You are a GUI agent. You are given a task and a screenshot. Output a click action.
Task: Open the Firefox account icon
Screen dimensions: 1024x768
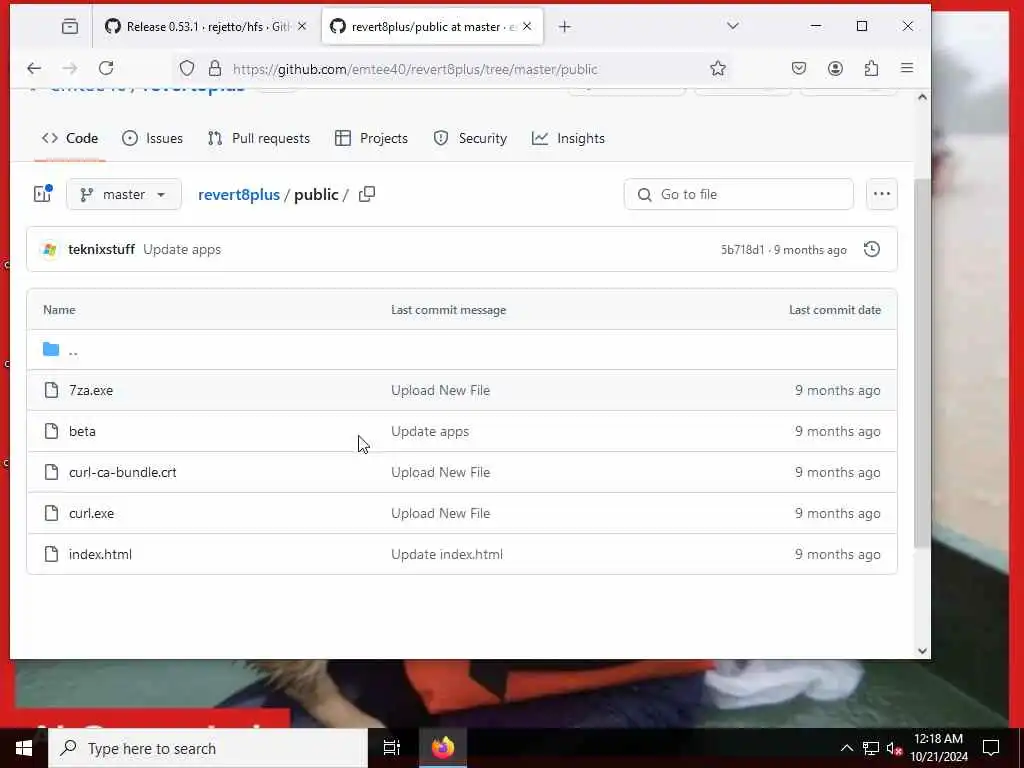point(835,69)
